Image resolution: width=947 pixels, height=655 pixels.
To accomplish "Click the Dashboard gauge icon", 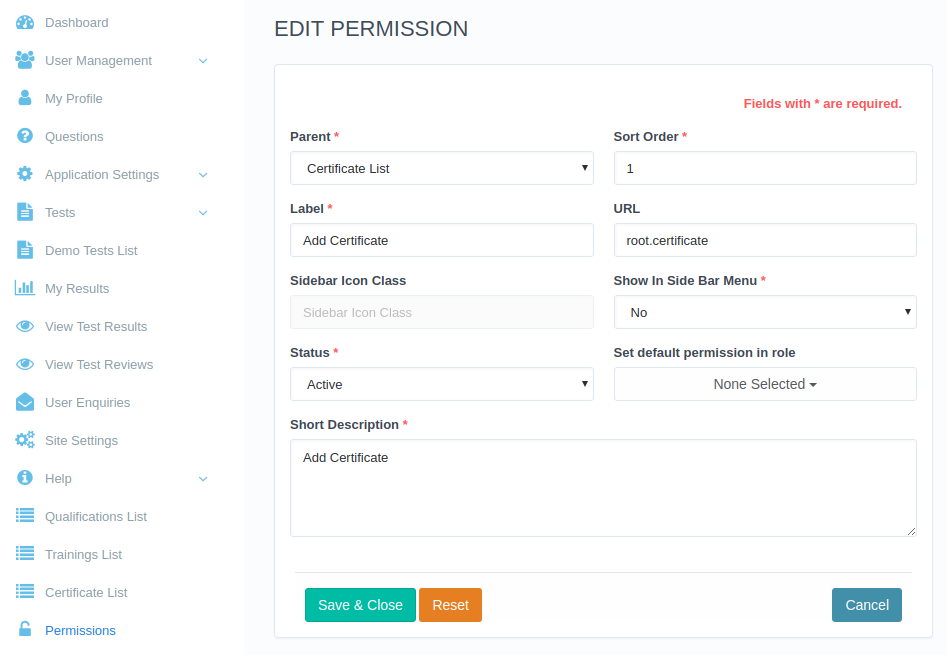I will [25, 23].
